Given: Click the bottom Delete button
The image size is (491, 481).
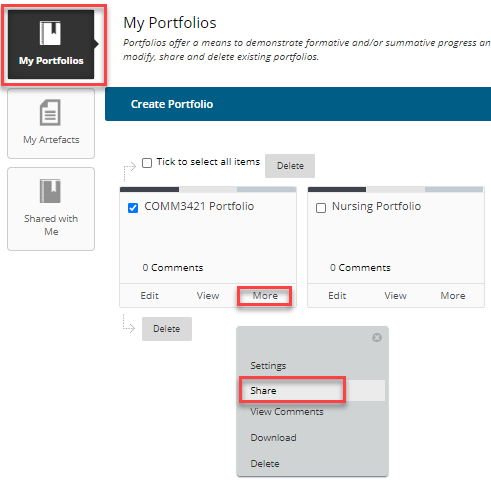Looking at the screenshot, I should pos(167,329).
